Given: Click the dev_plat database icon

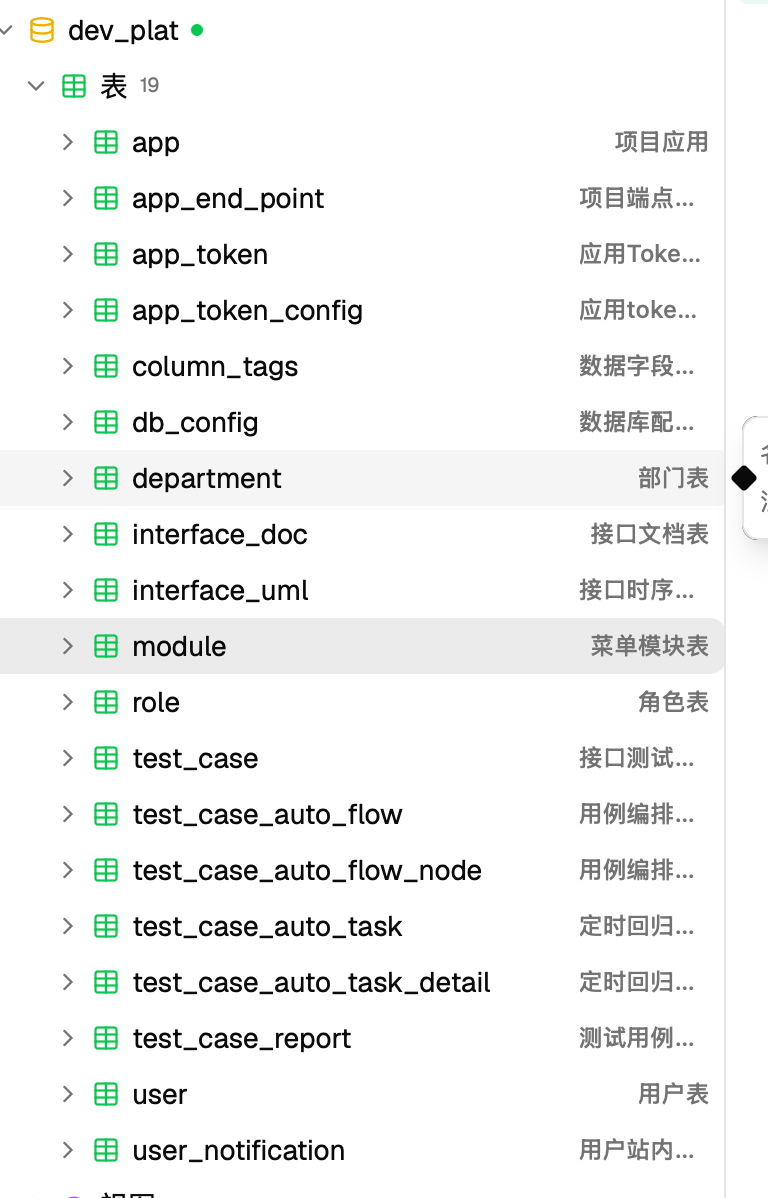Looking at the screenshot, I should [x=41, y=31].
